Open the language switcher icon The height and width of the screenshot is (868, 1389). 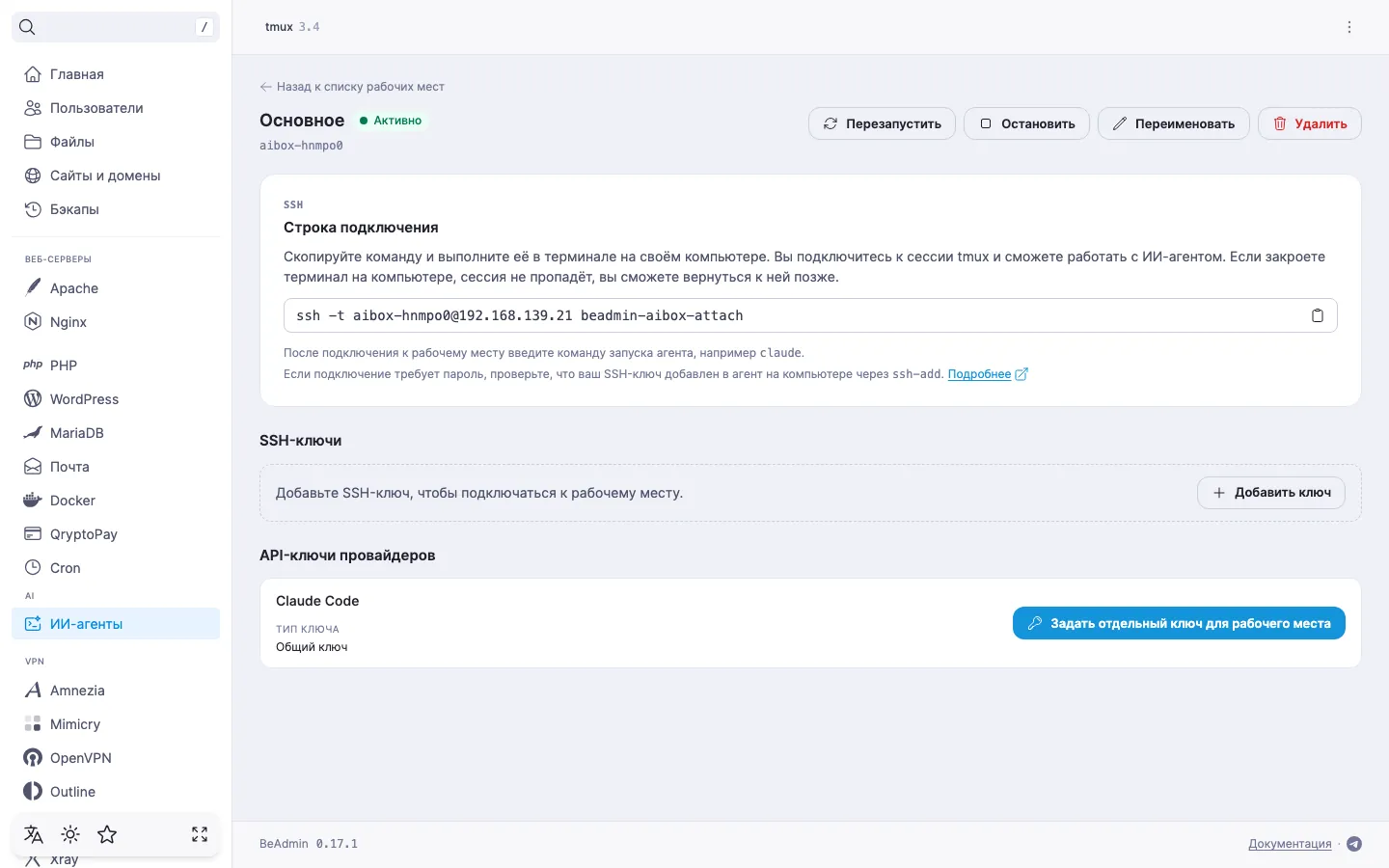point(34,834)
